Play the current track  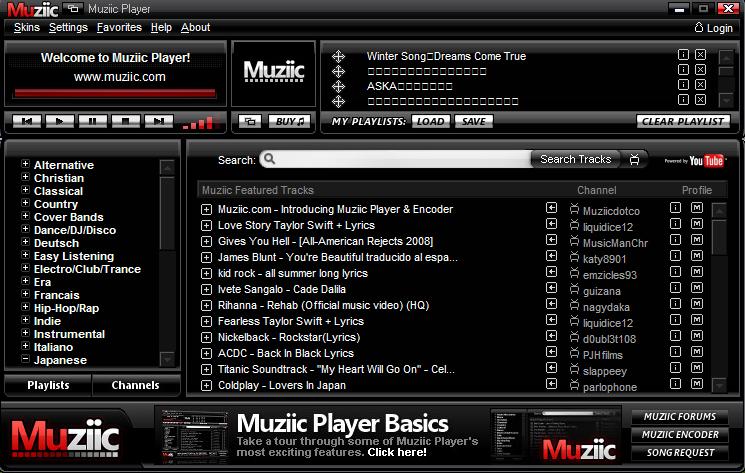tap(59, 122)
